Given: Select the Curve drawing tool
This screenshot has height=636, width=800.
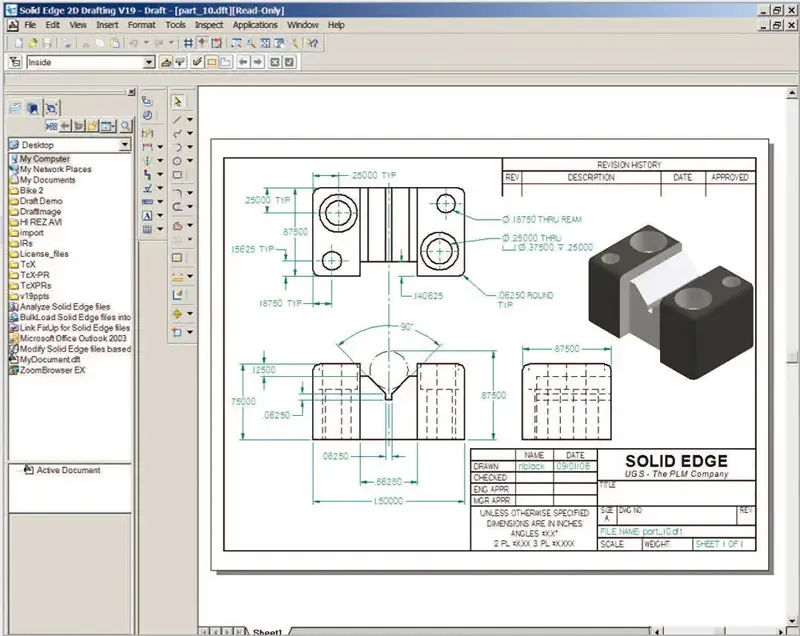Looking at the screenshot, I should [177, 133].
